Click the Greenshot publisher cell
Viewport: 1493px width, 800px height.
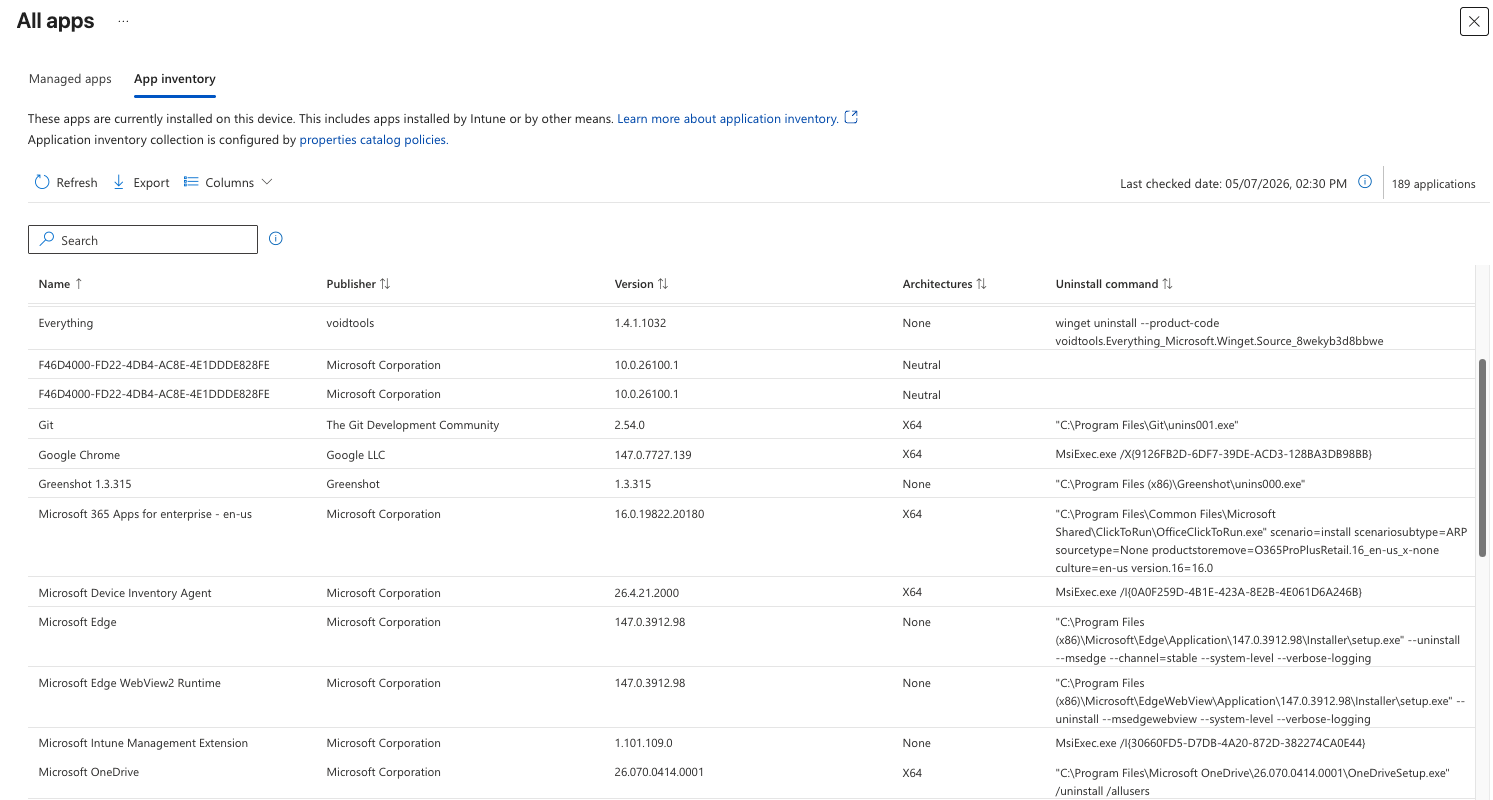point(353,484)
